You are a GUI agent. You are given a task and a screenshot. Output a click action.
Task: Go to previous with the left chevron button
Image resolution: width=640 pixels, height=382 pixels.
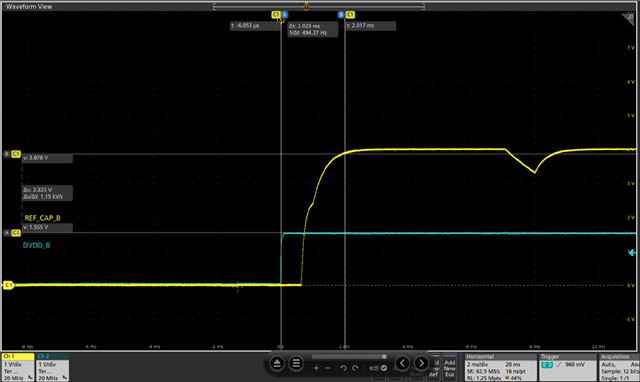[x=402, y=363]
